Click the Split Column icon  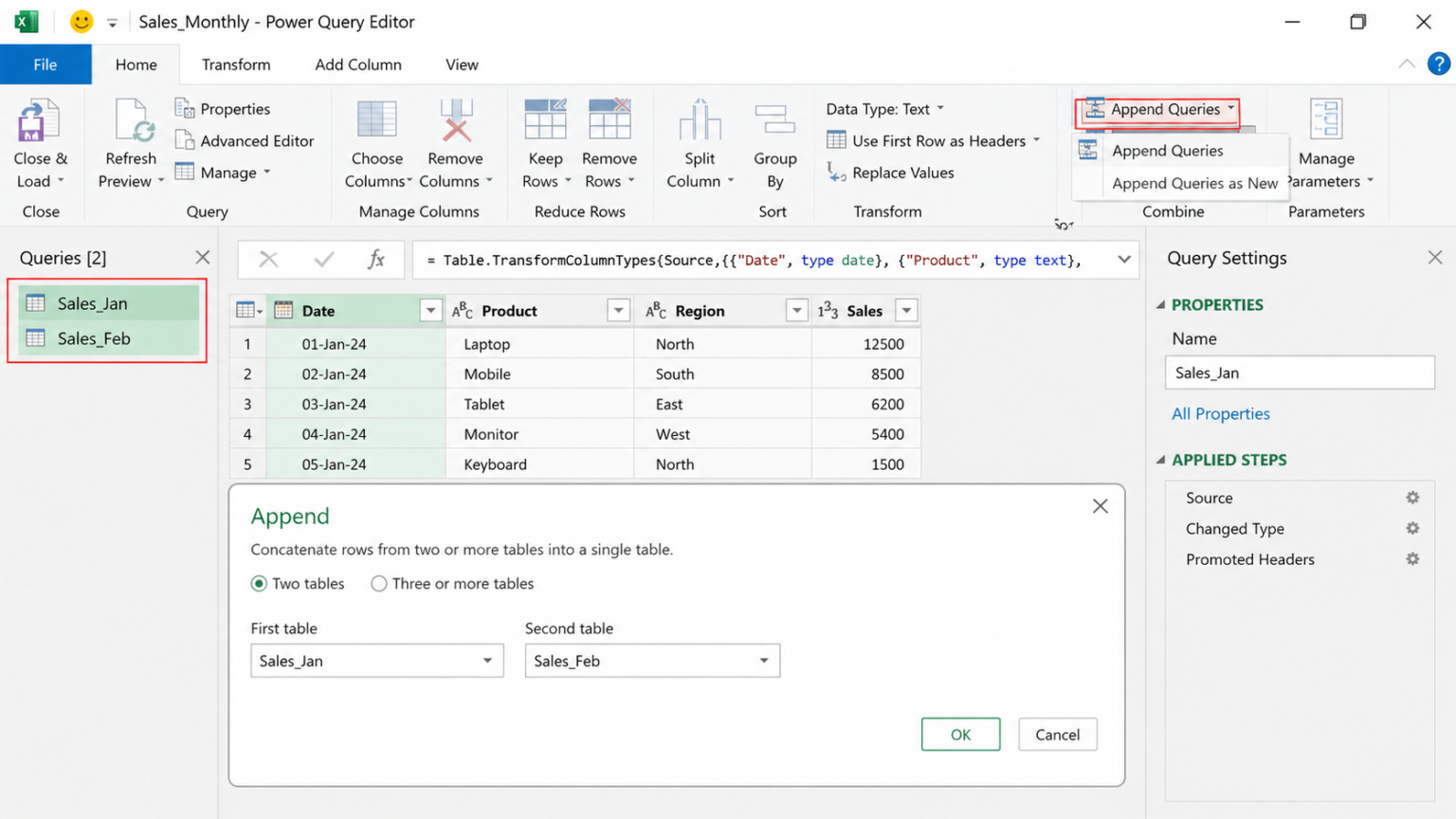[700, 120]
